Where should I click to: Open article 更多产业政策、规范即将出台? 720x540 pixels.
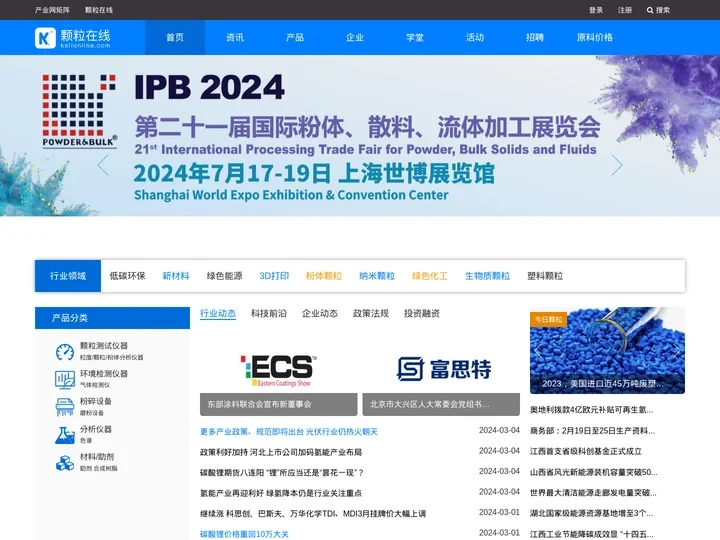289,432
